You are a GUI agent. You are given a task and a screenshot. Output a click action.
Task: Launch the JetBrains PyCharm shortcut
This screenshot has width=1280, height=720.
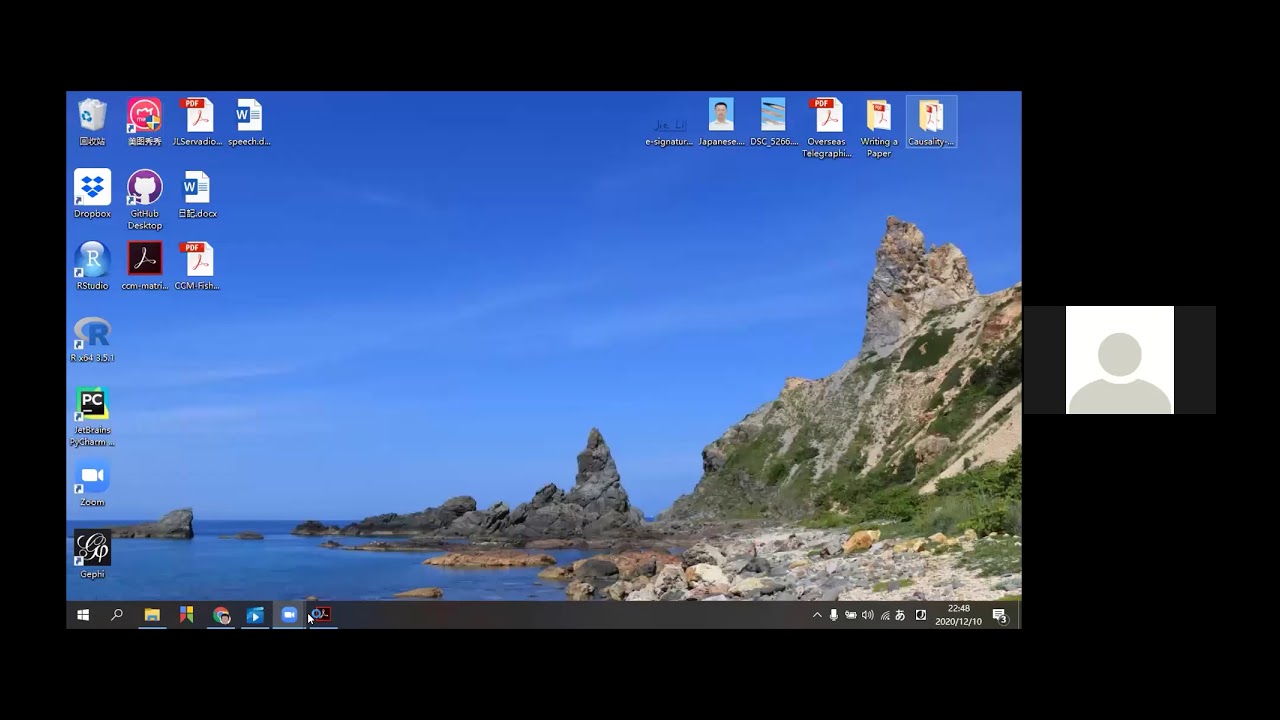point(92,416)
